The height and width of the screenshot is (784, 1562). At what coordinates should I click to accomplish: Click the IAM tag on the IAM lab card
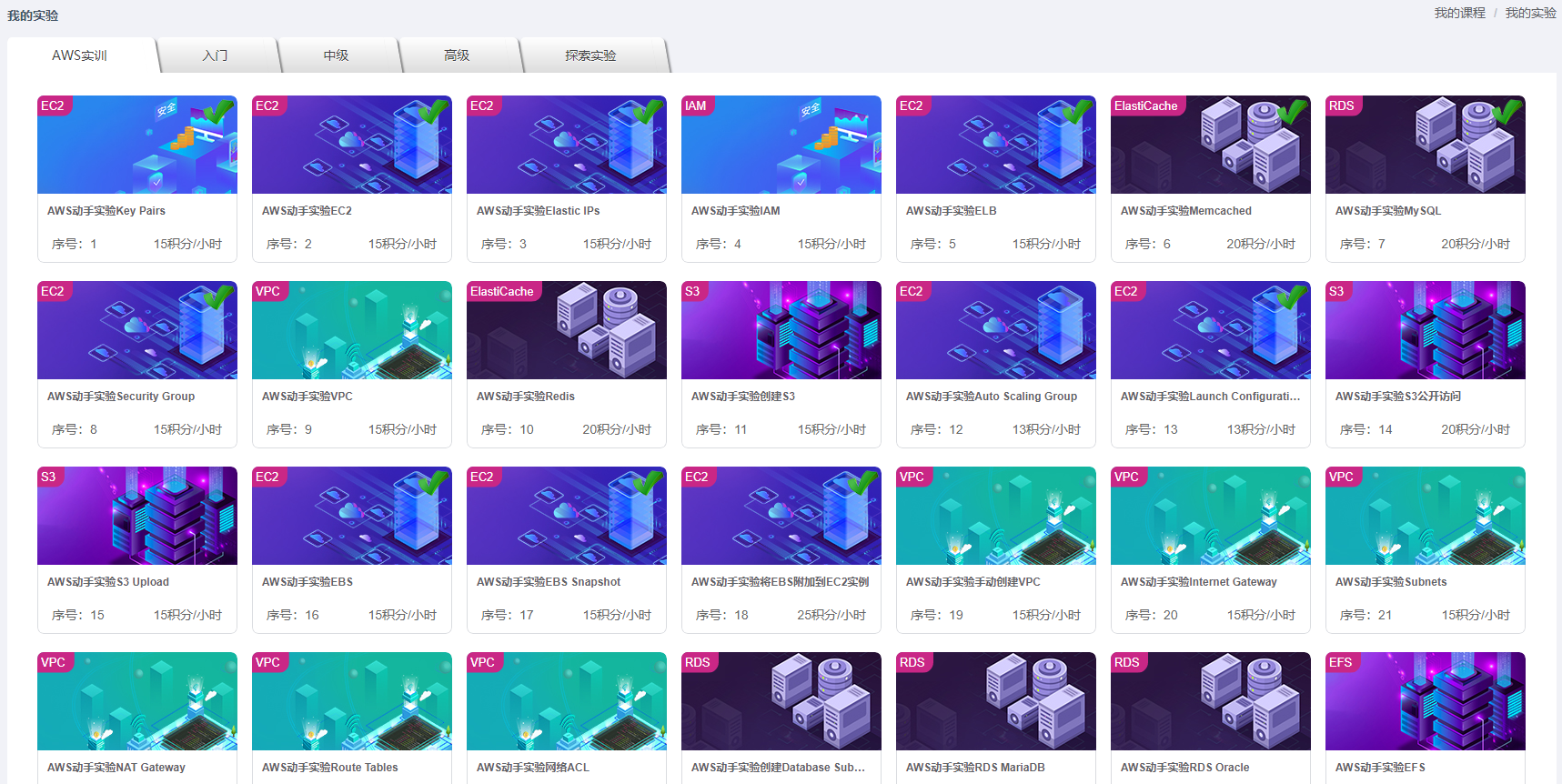tap(696, 106)
